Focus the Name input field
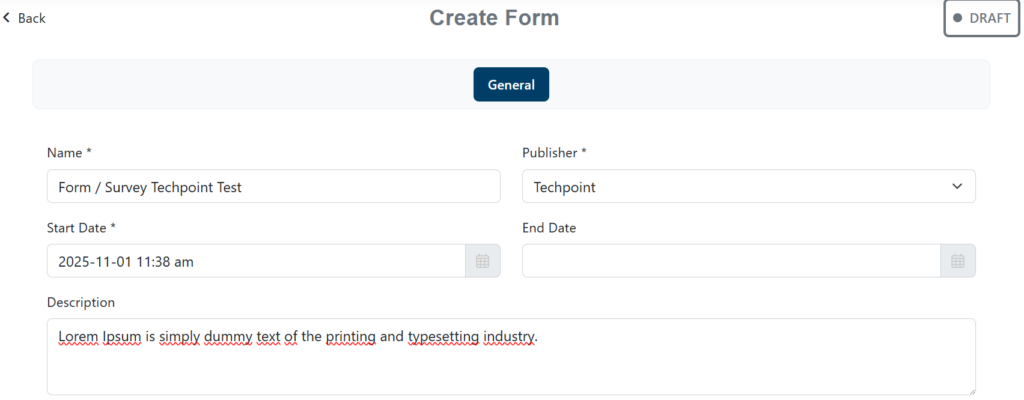 273,187
